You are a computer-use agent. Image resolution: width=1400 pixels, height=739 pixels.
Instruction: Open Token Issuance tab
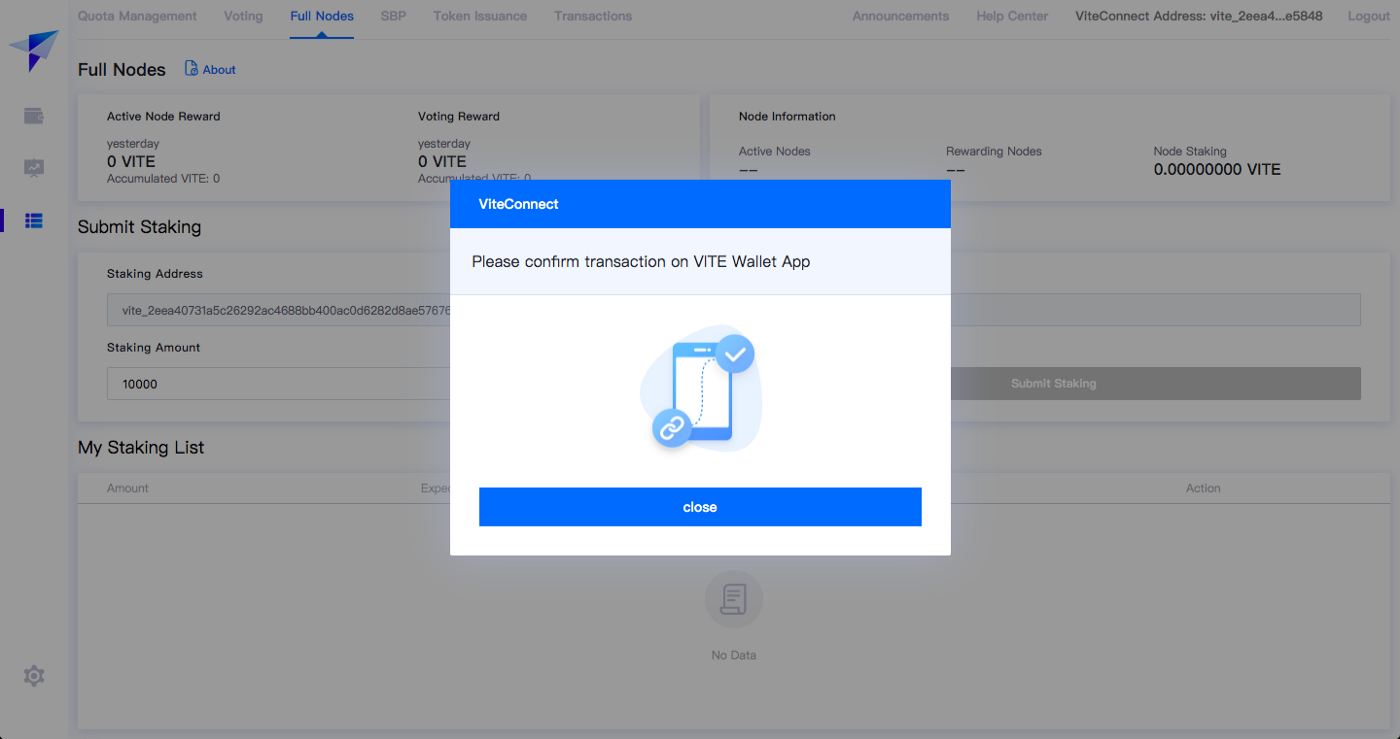pyautogui.click(x=481, y=16)
